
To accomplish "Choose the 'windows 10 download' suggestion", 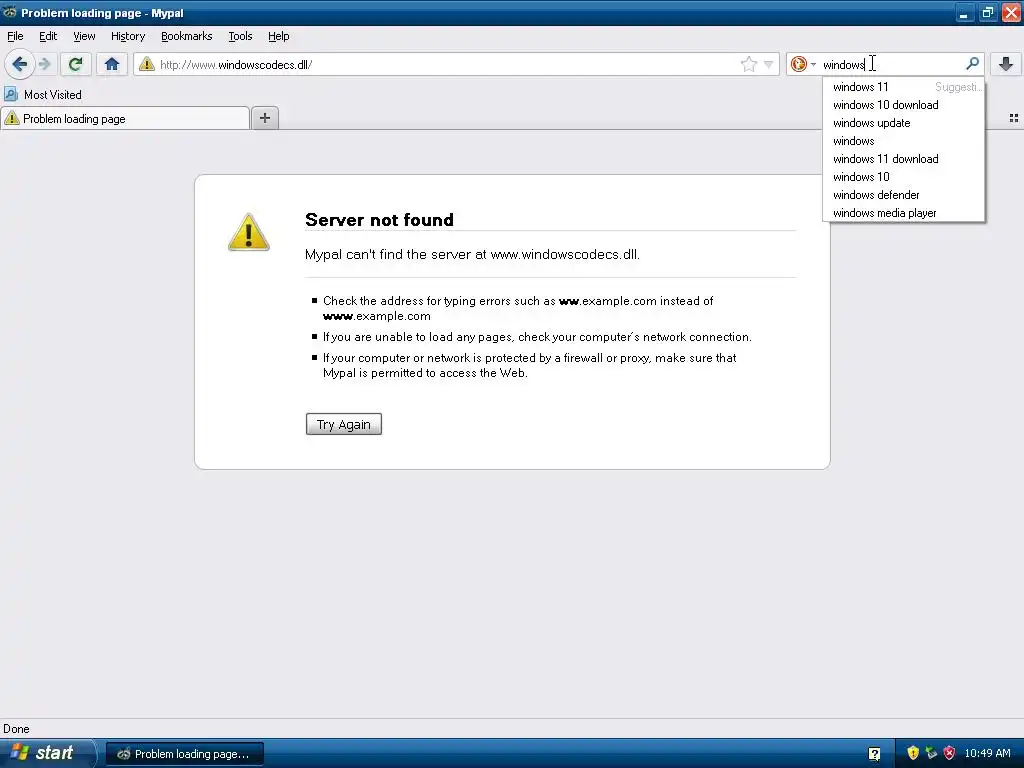I will tap(904, 105).
